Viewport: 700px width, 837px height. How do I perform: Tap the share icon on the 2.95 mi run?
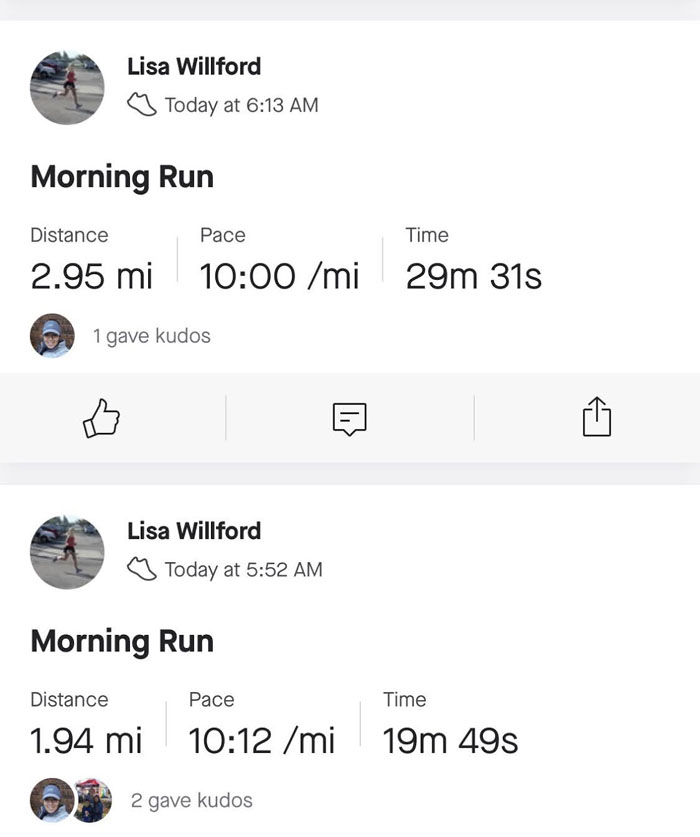(596, 417)
